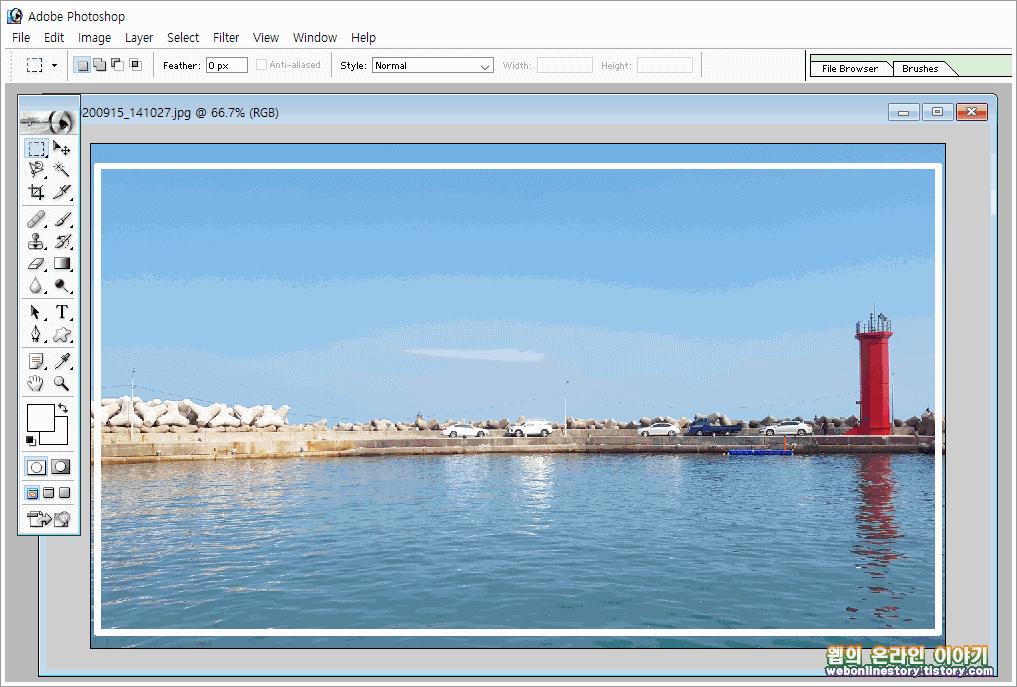The height and width of the screenshot is (687, 1017).
Task: Open the Filter menu
Action: point(226,38)
